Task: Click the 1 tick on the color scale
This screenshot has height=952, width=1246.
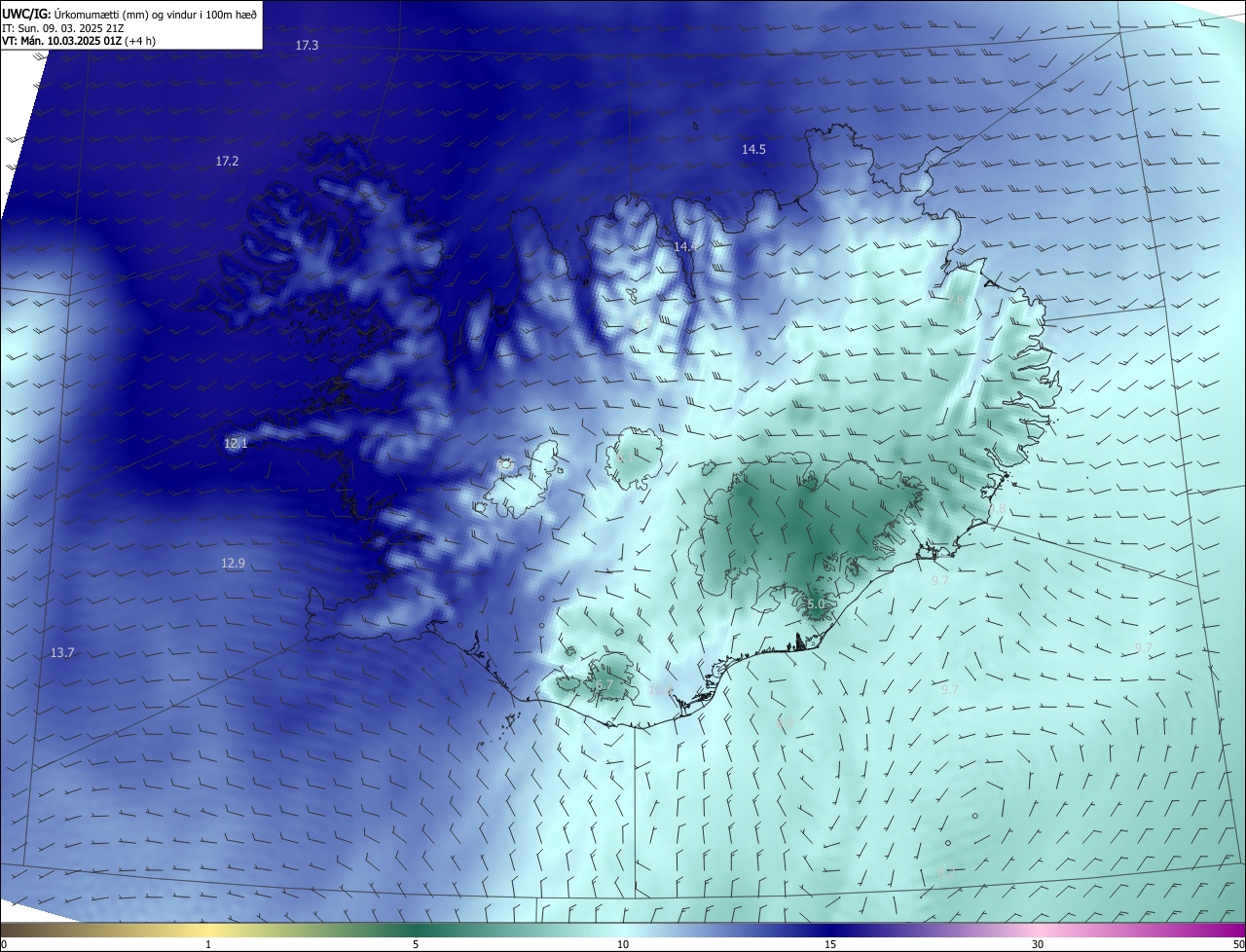Action: pyautogui.click(x=208, y=944)
